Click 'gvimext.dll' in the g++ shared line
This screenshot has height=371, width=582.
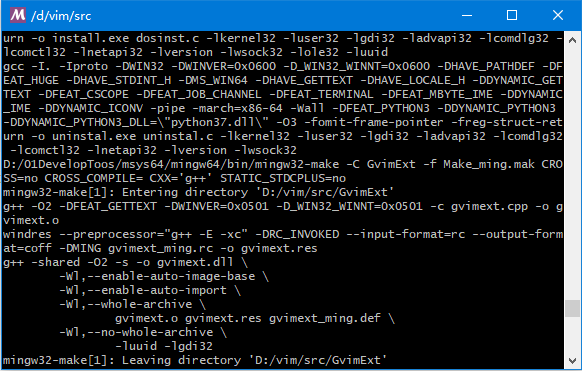pyautogui.click(x=195, y=262)
